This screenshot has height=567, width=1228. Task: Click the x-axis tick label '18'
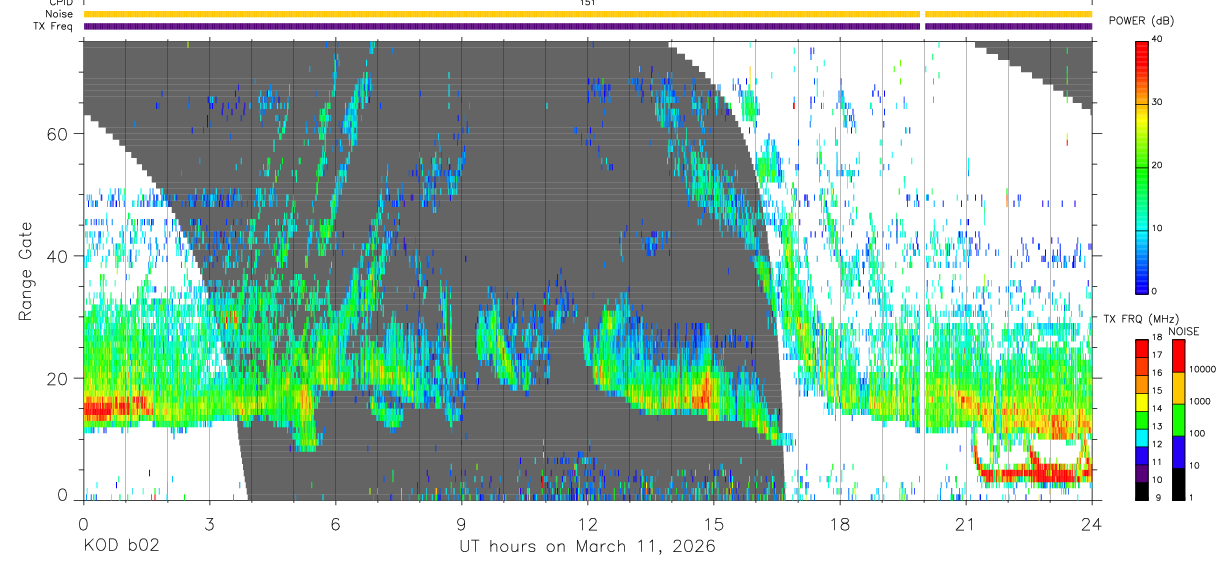(840, 523)
